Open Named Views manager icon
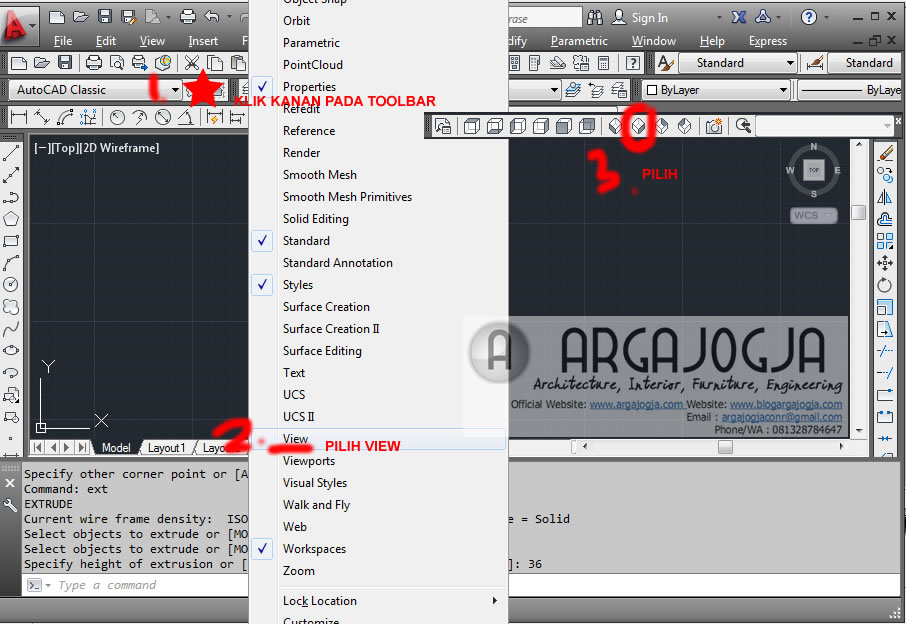This screenshot has width=906, height=624. click(x=443, y=125)
